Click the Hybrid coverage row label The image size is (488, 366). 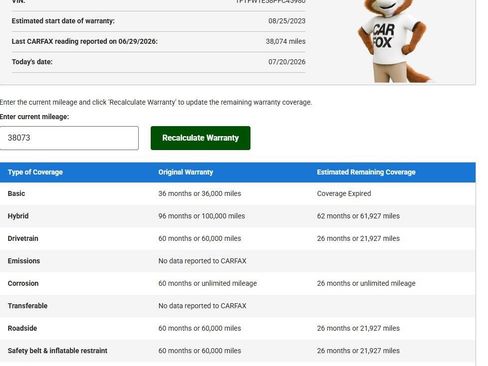coord(18,216)
